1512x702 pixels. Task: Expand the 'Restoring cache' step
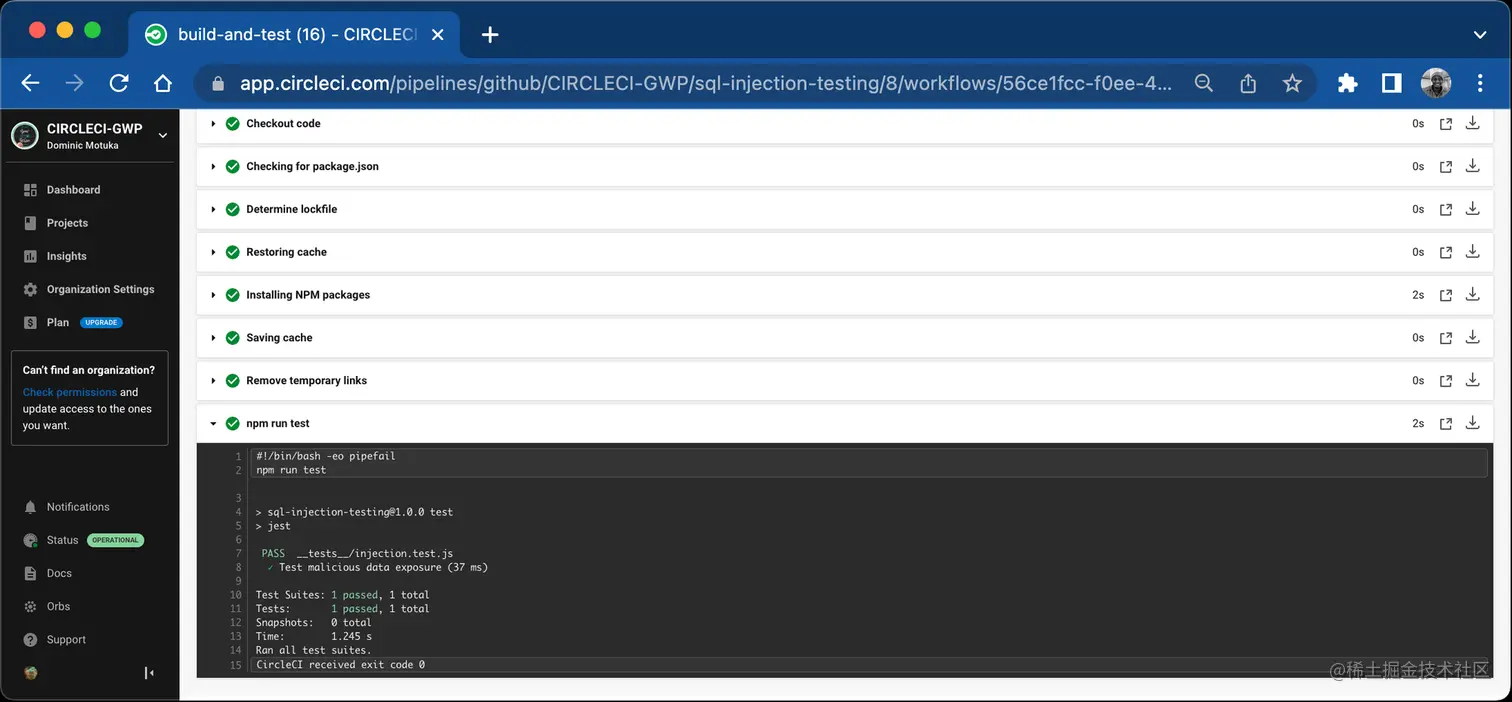(x=212, y=251)
